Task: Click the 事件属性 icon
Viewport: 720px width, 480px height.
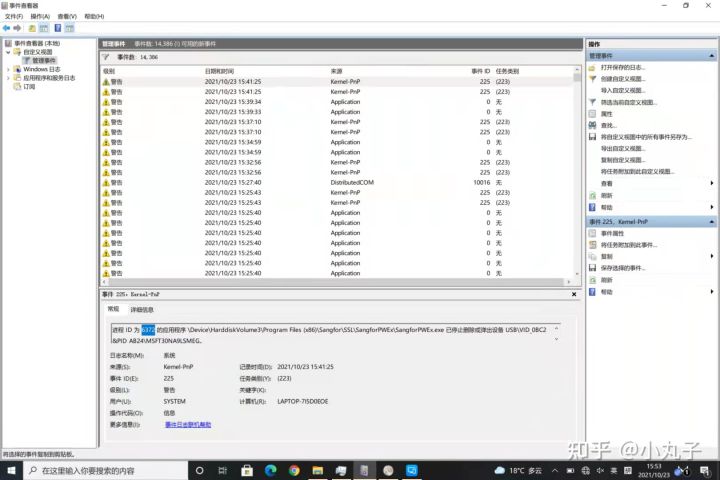Action: [592, 233]
